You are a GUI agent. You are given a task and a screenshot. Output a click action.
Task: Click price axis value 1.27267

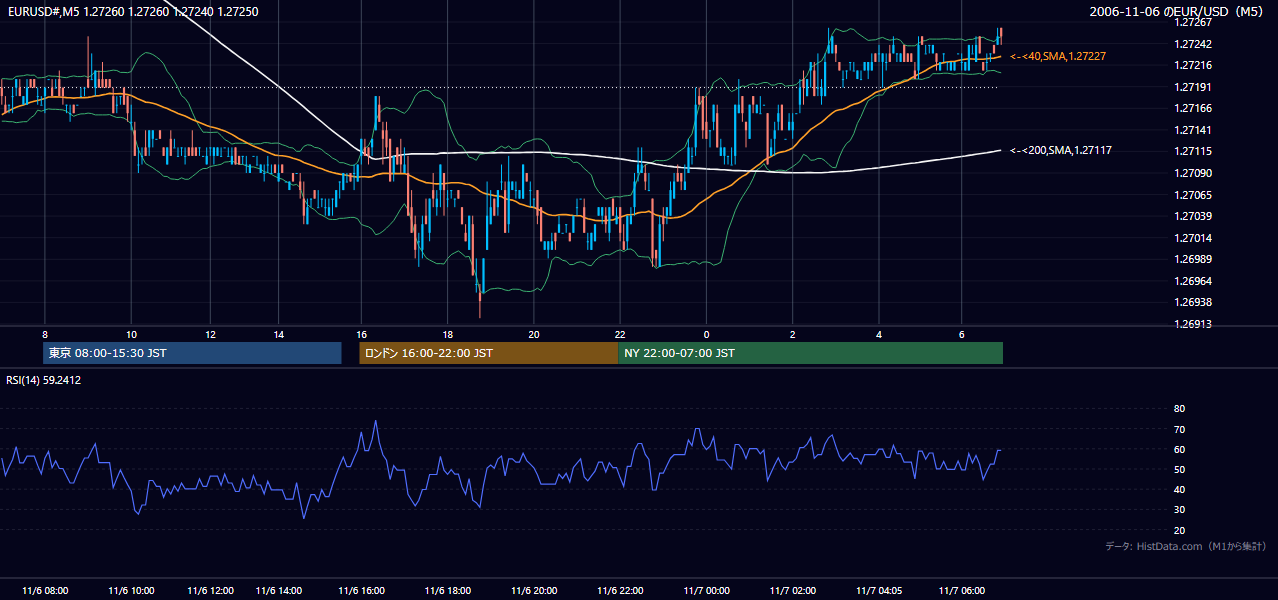pos(1195,22)
